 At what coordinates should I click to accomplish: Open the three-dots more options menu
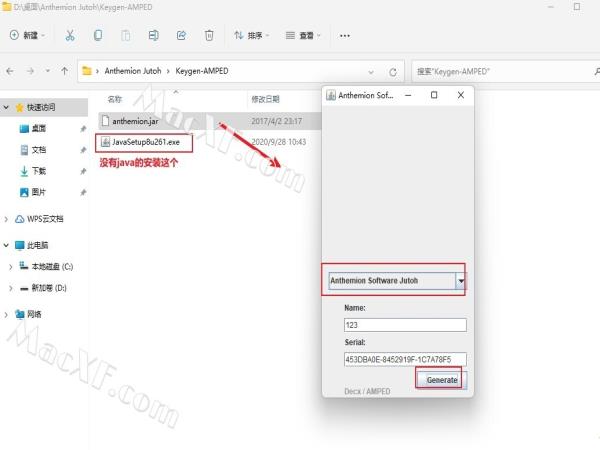pos(345,36)
